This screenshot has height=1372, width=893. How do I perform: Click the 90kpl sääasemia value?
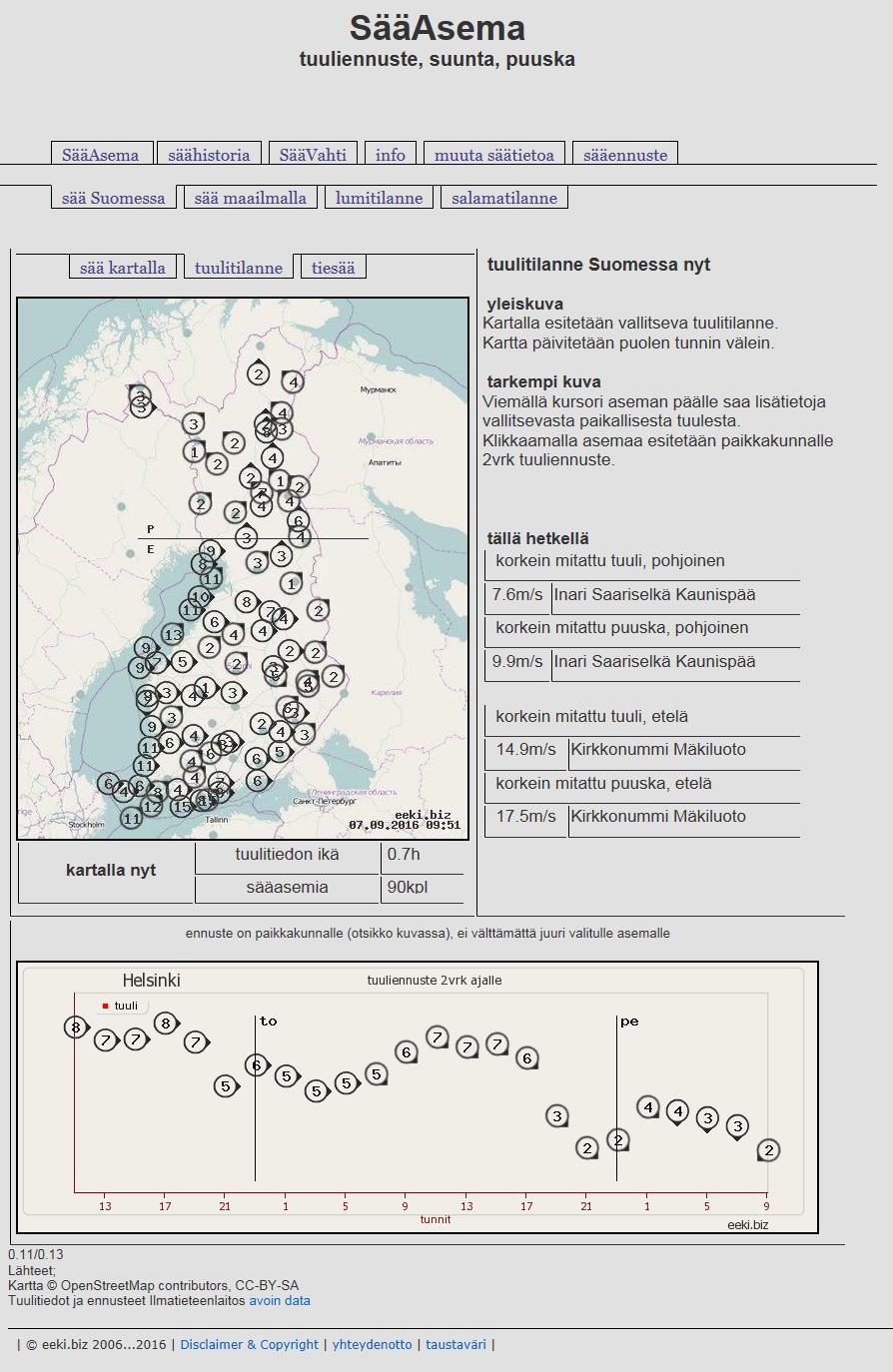click(408, 887)
